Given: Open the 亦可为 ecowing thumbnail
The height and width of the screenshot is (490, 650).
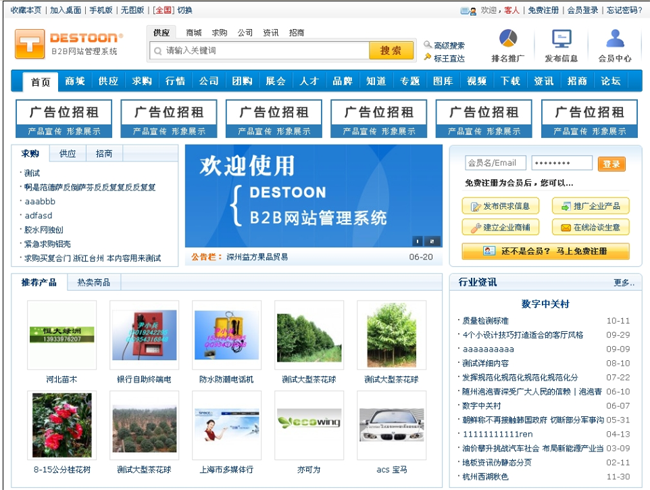Looking at the screenshot, I should coord(309,425).
